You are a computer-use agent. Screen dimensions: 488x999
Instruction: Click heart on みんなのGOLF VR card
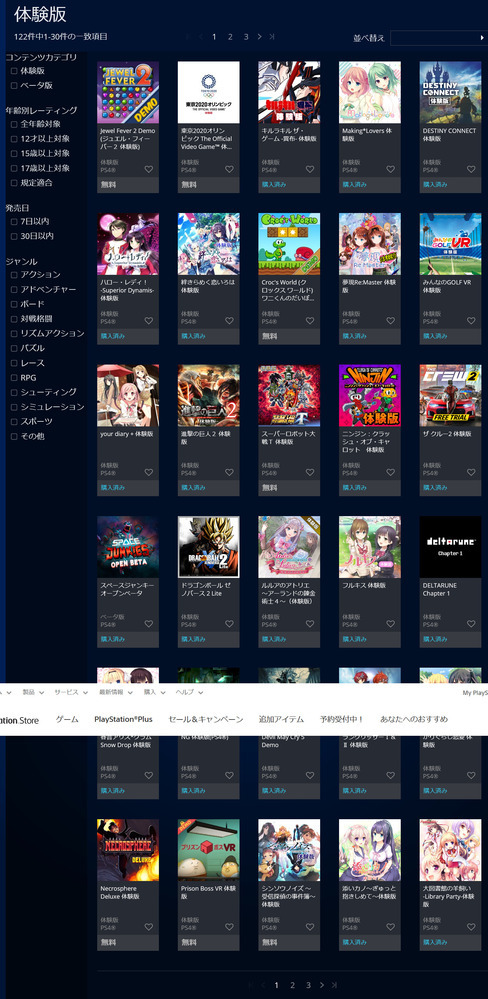(471, 321)
